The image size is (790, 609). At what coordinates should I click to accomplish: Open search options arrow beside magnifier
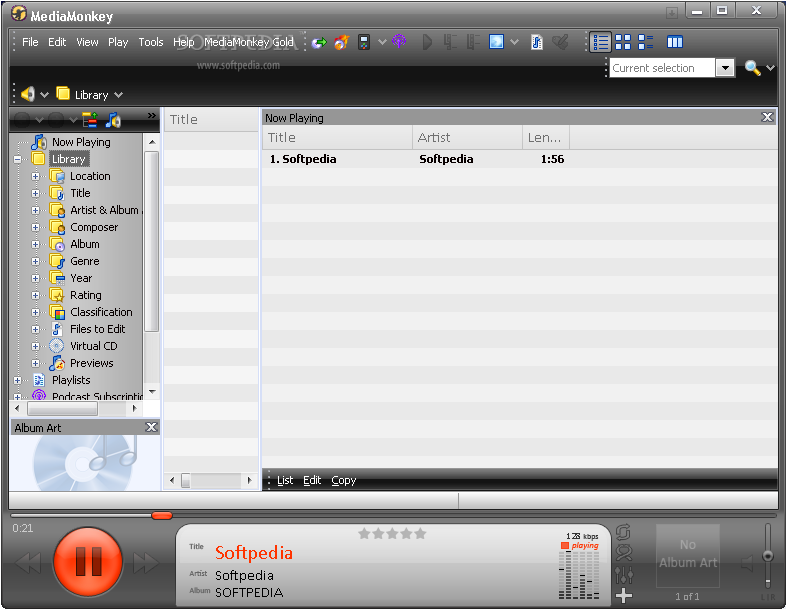click(770, 67)
